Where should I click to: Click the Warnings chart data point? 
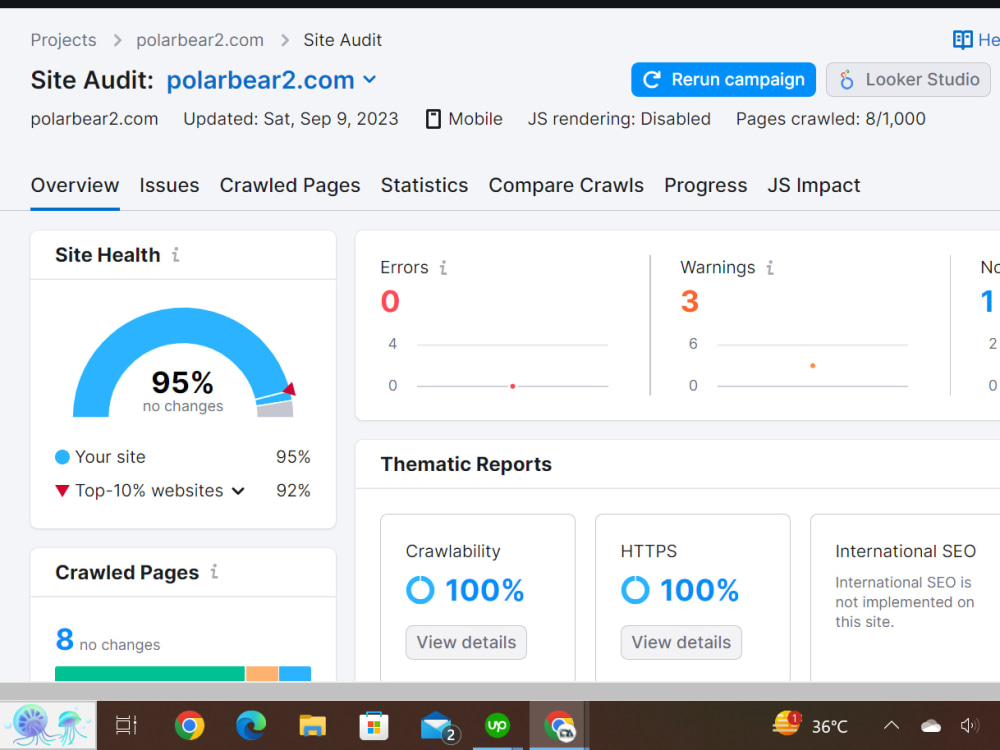point(812,365)
